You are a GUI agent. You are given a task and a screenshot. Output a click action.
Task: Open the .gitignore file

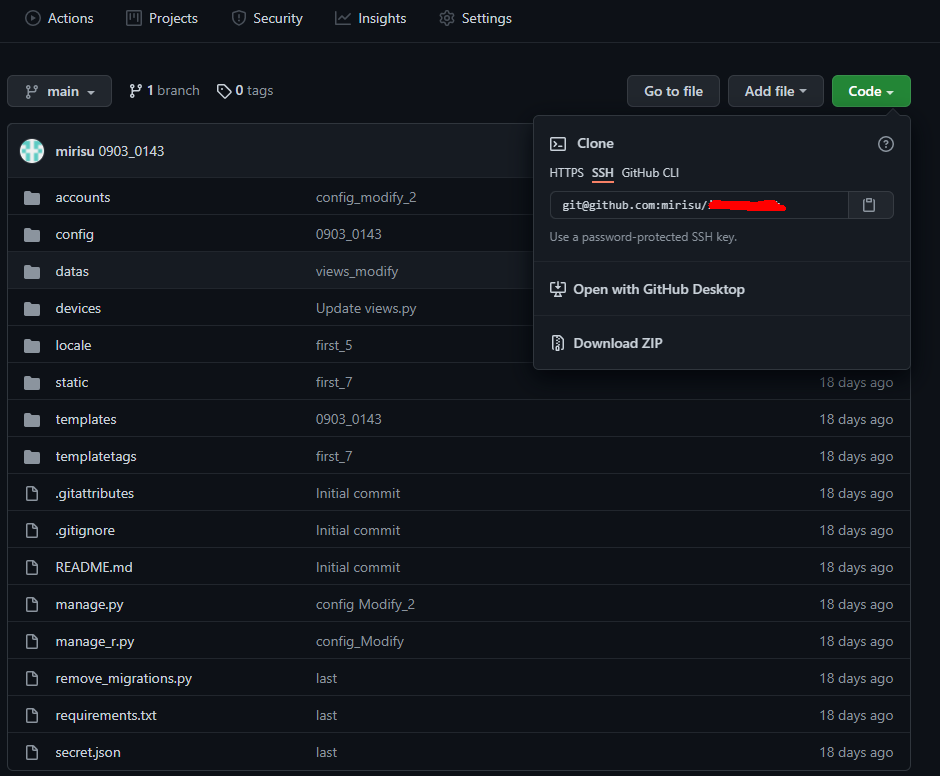[x=85, y=531]
